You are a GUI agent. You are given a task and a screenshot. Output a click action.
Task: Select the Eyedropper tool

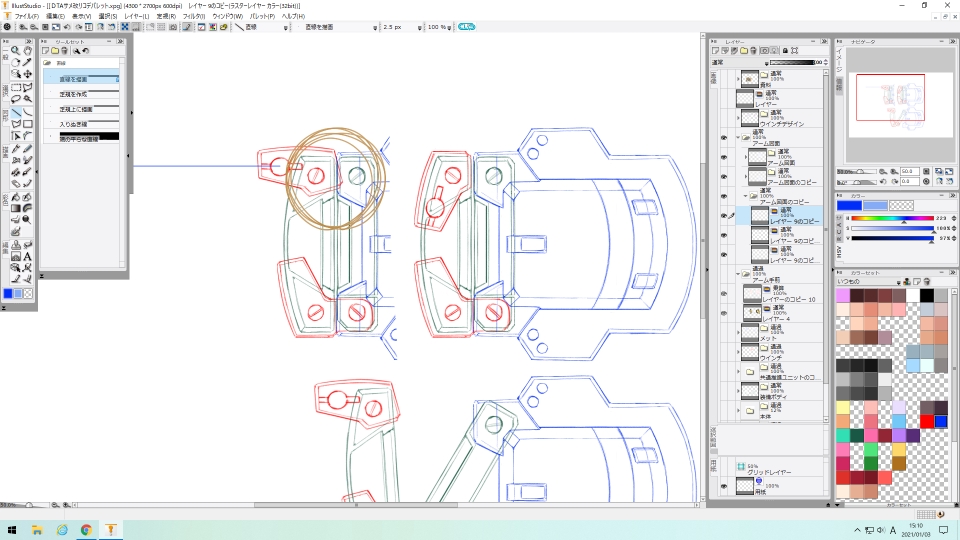click(28, 62)
